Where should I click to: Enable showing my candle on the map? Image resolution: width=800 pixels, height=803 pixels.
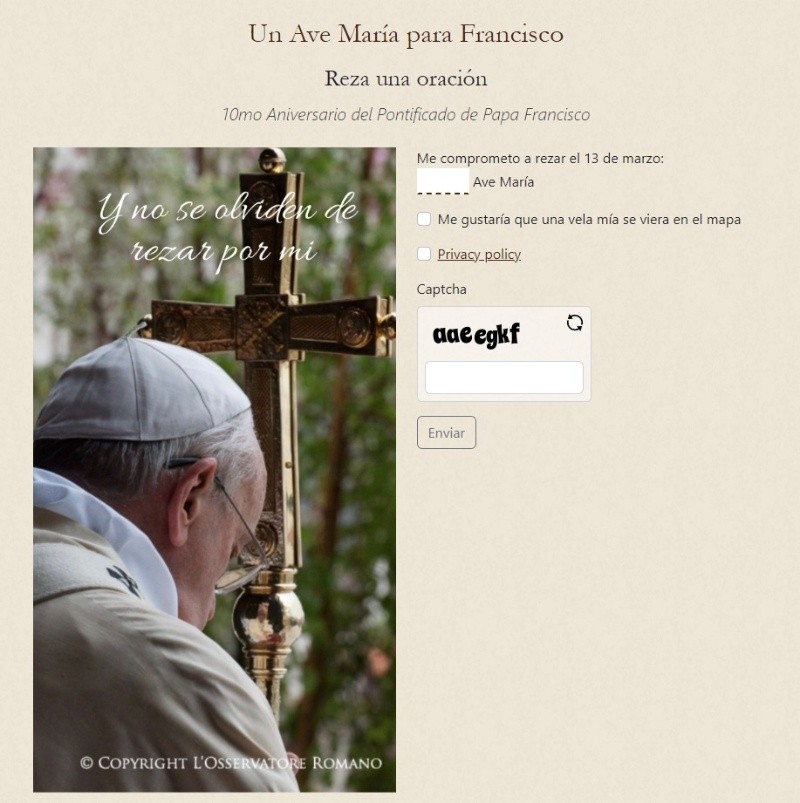click(x=424, y=219)
